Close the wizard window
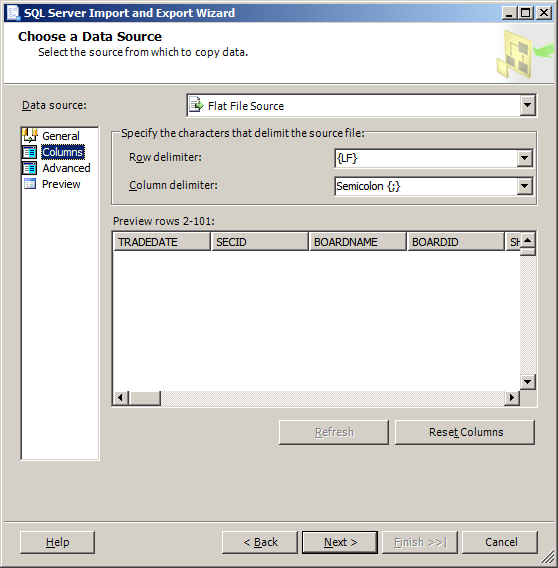This screenshot has width=558, height=568. (544, 13)
